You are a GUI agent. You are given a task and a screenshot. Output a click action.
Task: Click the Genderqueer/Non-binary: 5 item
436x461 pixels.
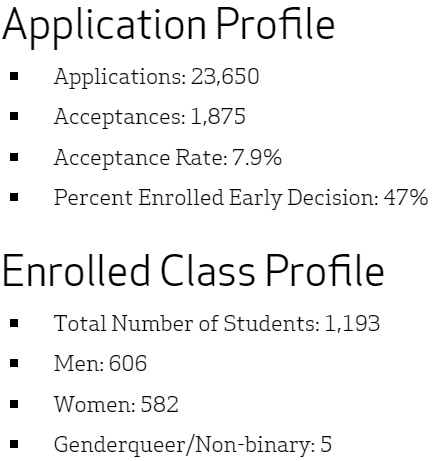193,445
